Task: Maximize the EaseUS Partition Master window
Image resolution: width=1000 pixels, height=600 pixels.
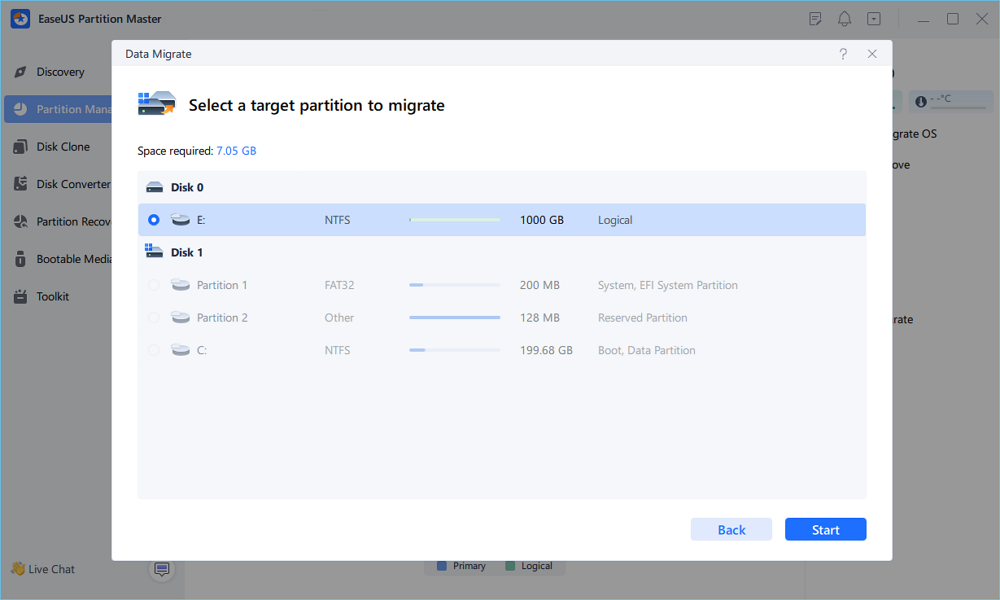Action: [952, 19]
